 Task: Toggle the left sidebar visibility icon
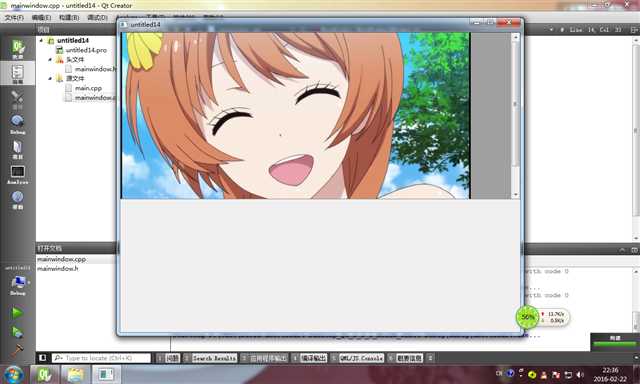42,358
